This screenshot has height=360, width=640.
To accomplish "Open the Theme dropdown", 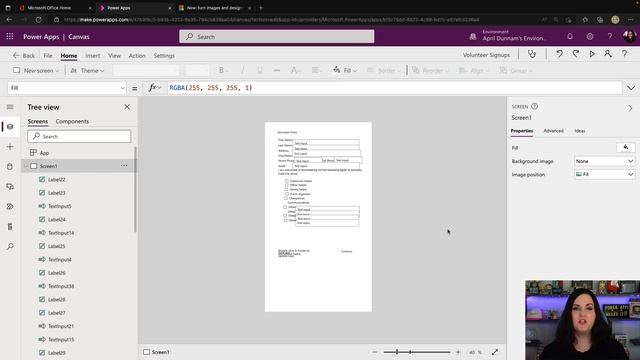I will [87, 71].
